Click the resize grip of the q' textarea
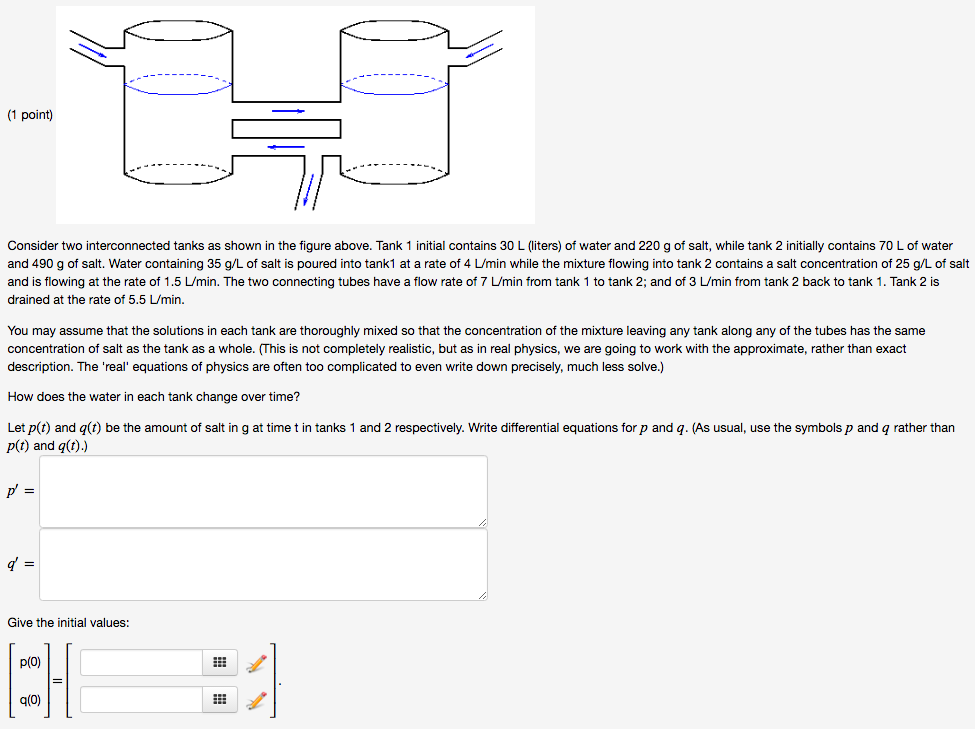This screenshot has width=975, height=729. click(x=483, y=594)
